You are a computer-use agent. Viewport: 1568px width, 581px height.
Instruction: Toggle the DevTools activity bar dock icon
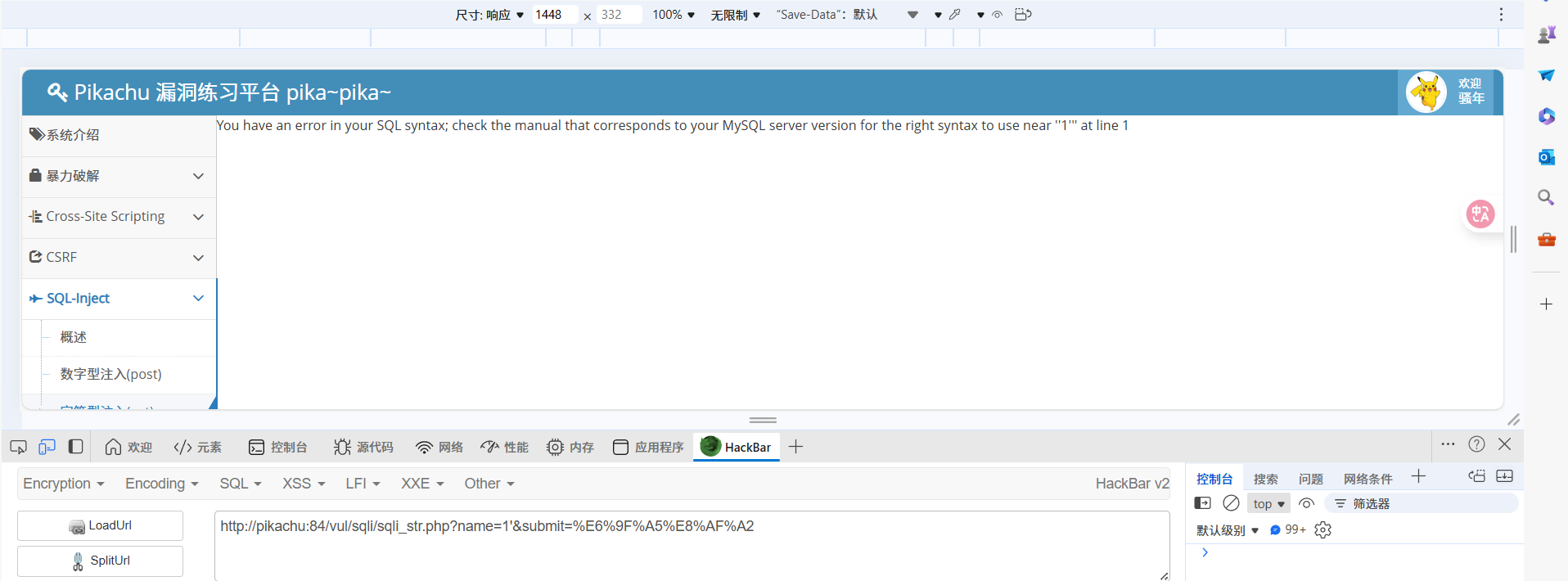75,447
